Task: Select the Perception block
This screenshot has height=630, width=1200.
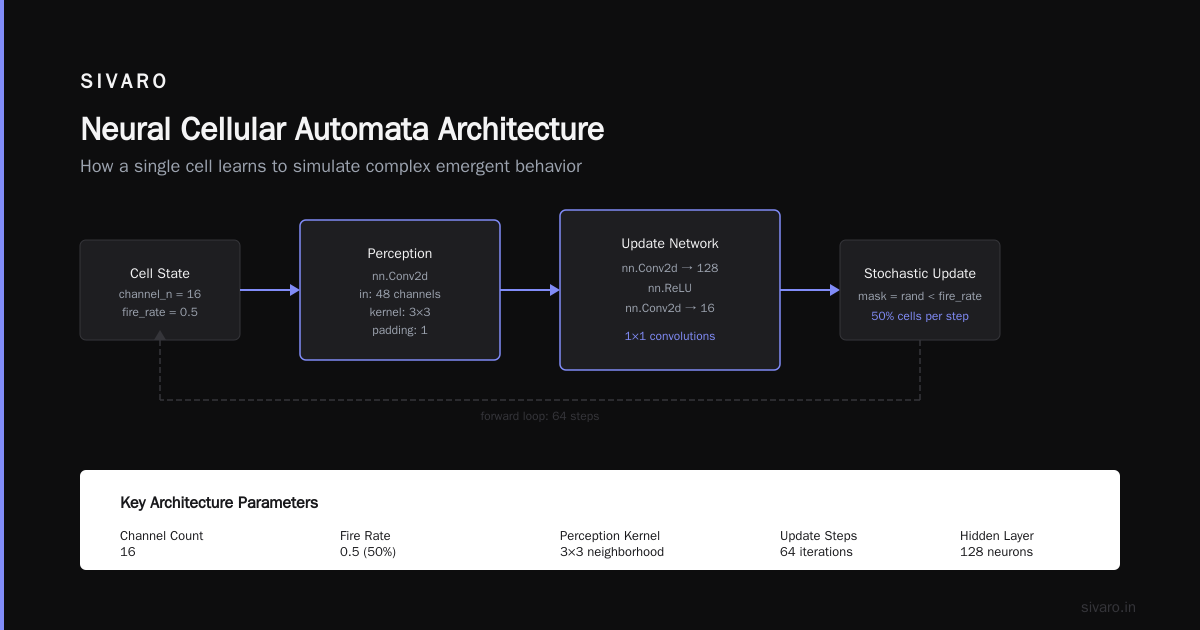Action: [x=400, y=290]
